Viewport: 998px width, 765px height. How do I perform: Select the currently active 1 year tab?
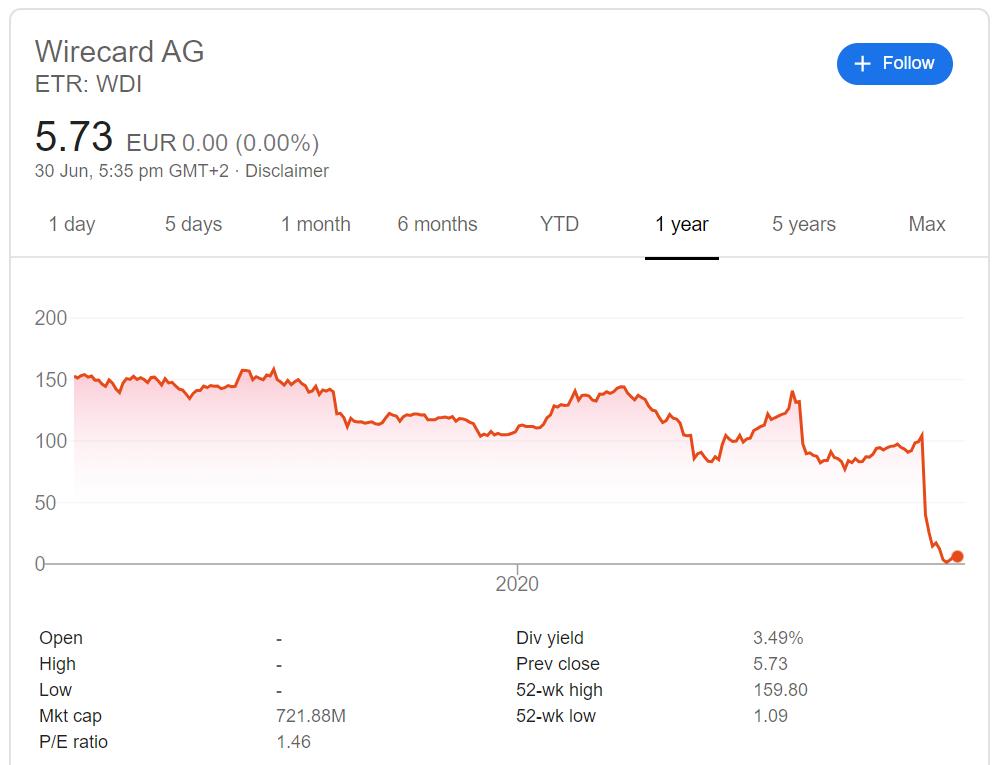(682, 224)
